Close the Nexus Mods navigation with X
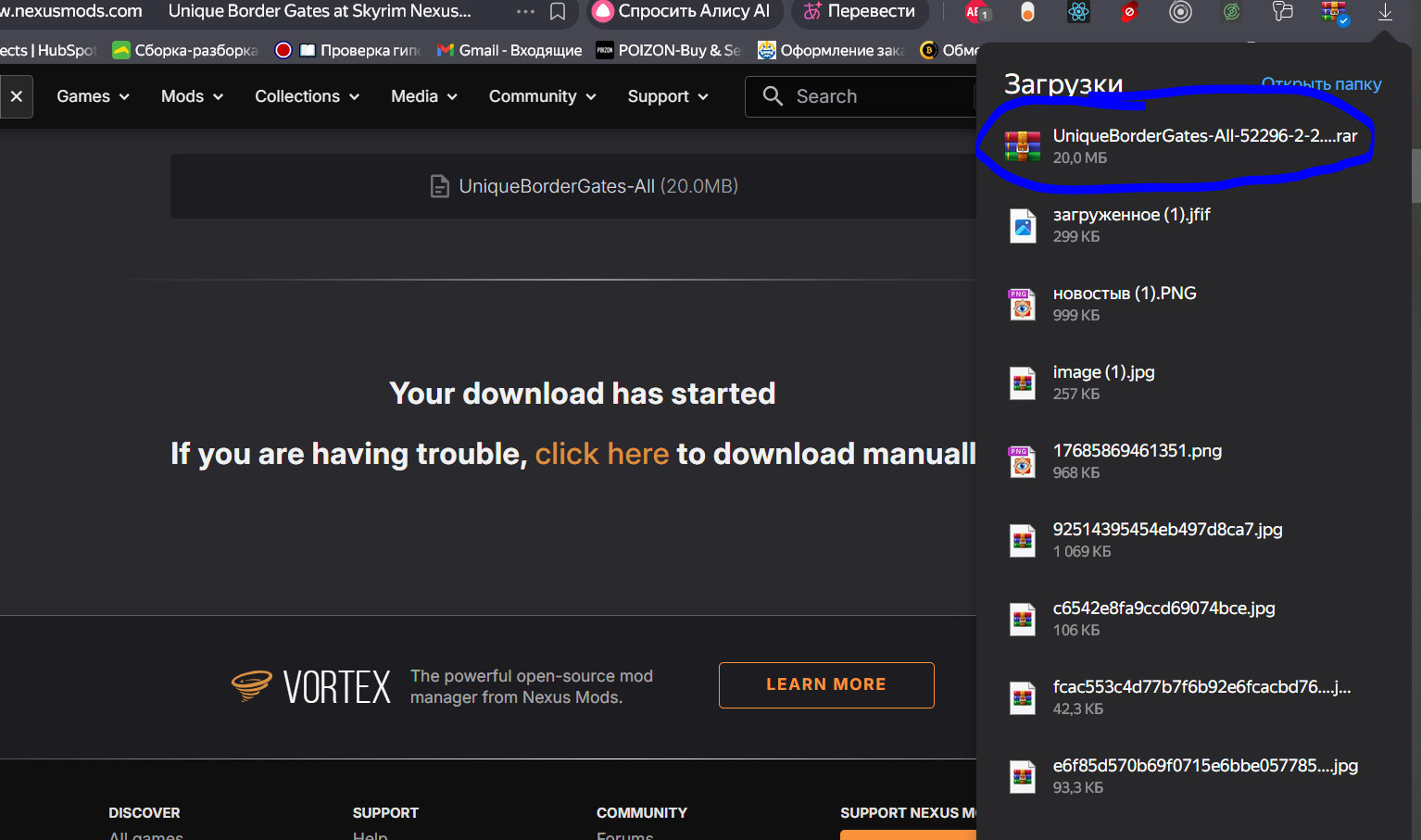The image size is (1421, 840). (x=17, y=96)
